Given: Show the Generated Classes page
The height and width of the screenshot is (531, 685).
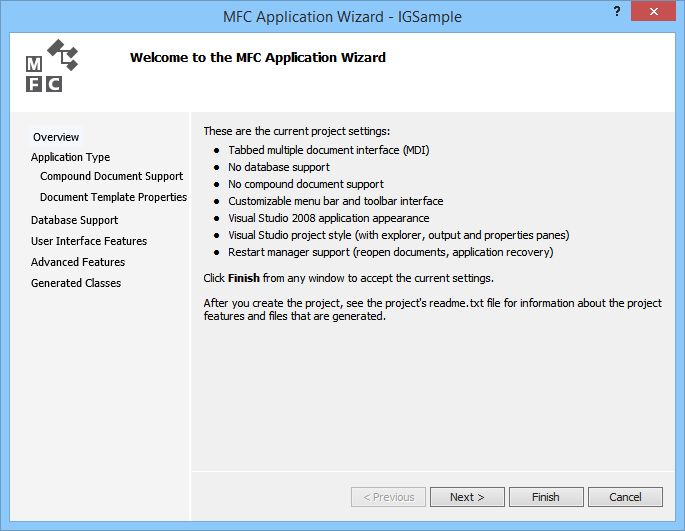Looking at the screenshot, I should (76, 283).
